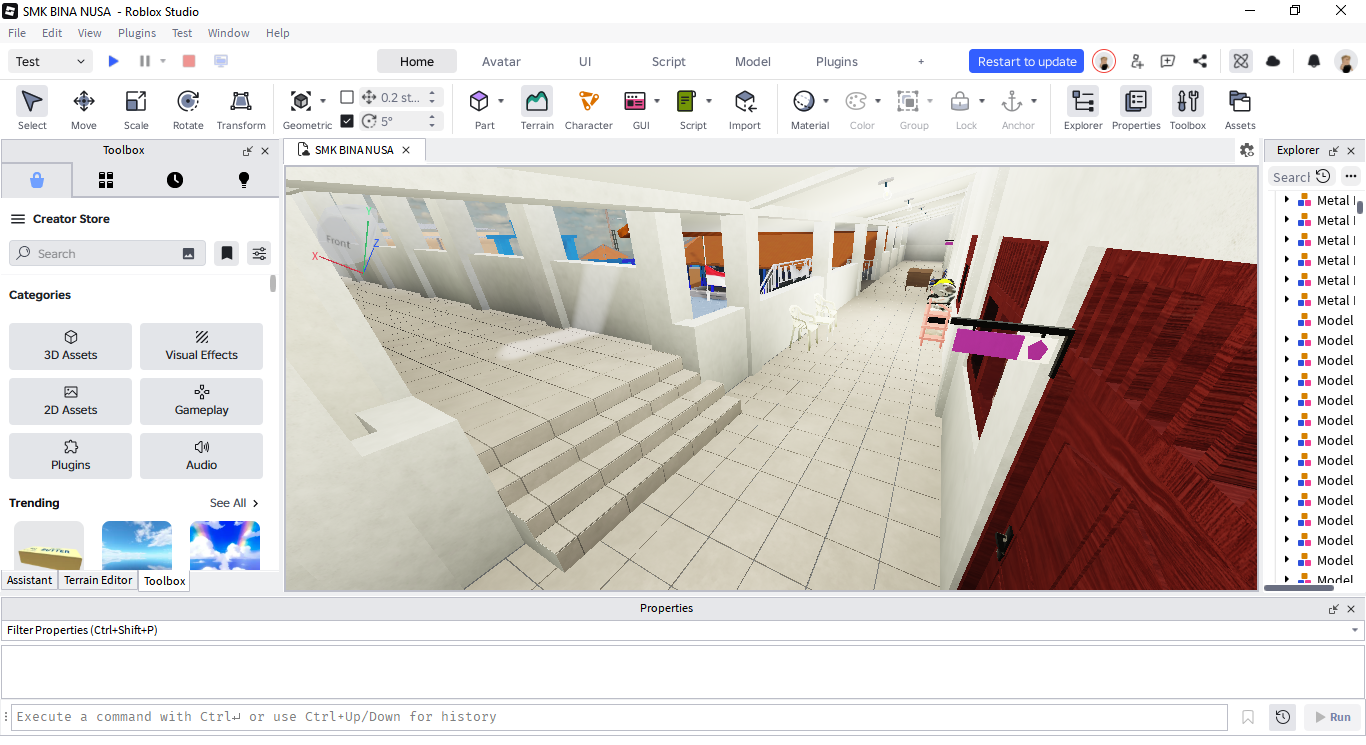Activate the Scale tool
Viewport: 1366px width, 745px height.
click(136, 109)
